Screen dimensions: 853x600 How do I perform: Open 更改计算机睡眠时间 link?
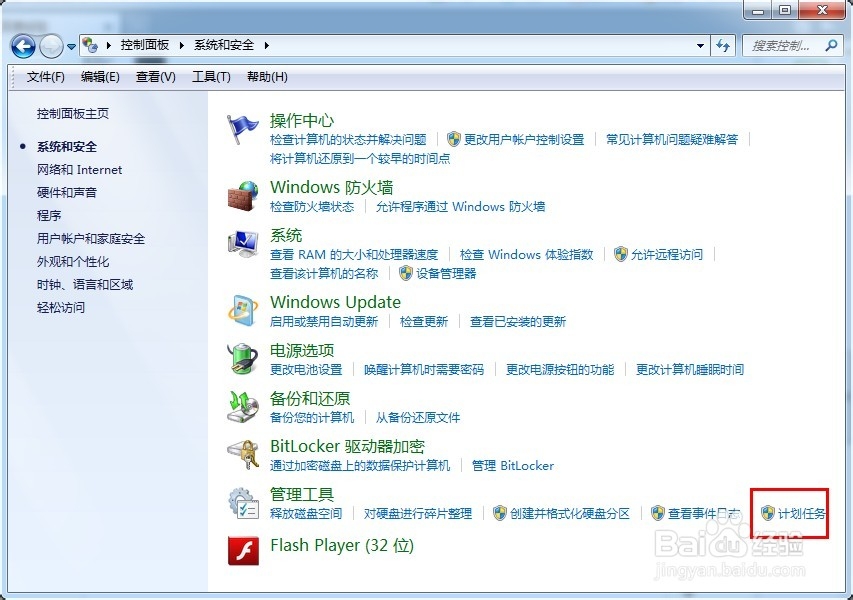pos(690,370)
